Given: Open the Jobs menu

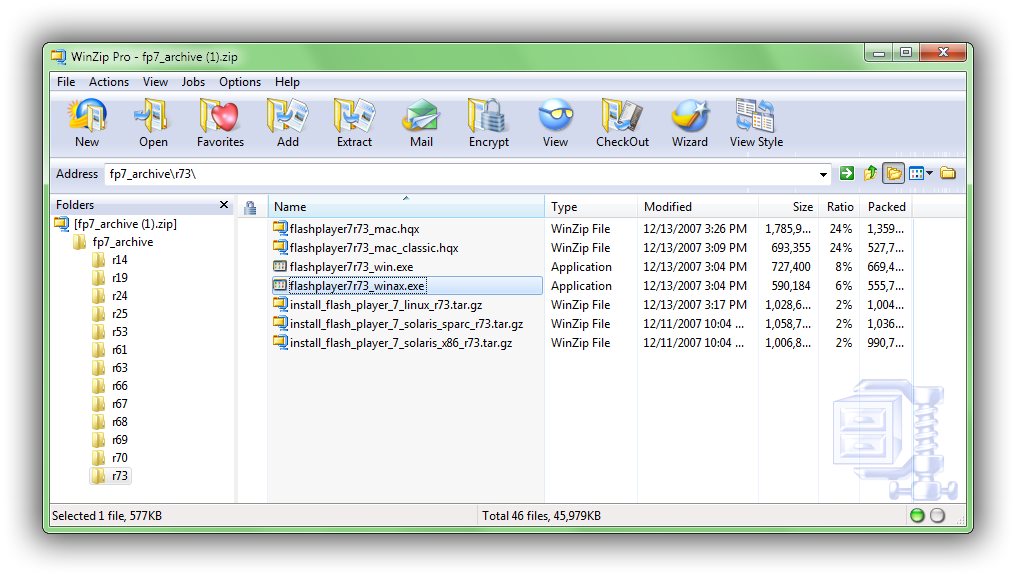Looking at the screenshot, I should tap(193, 82).
